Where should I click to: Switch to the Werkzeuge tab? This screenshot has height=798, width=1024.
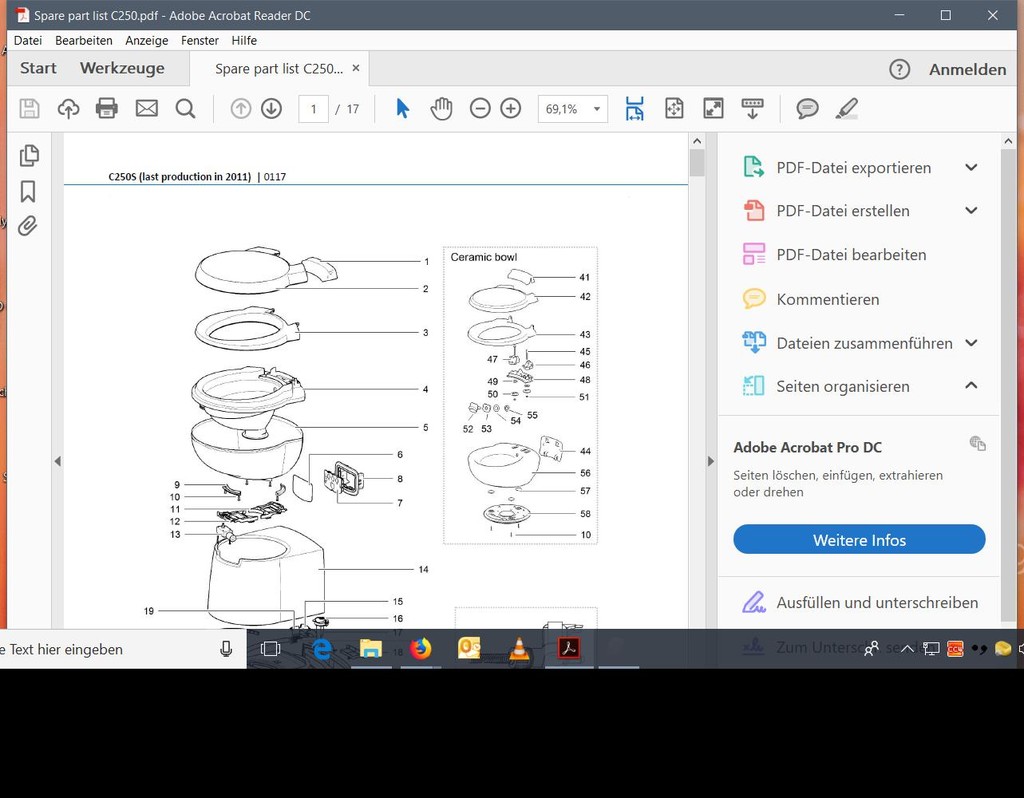click(x=122, y=68)
